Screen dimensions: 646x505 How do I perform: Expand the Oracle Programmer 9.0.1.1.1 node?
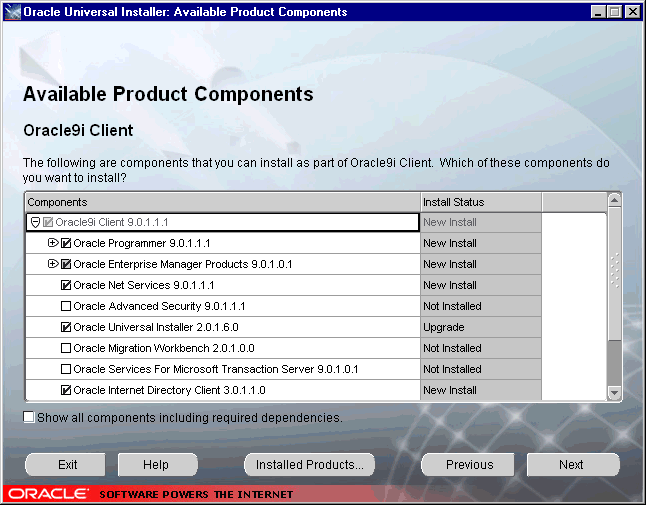(x=52, y=243)
